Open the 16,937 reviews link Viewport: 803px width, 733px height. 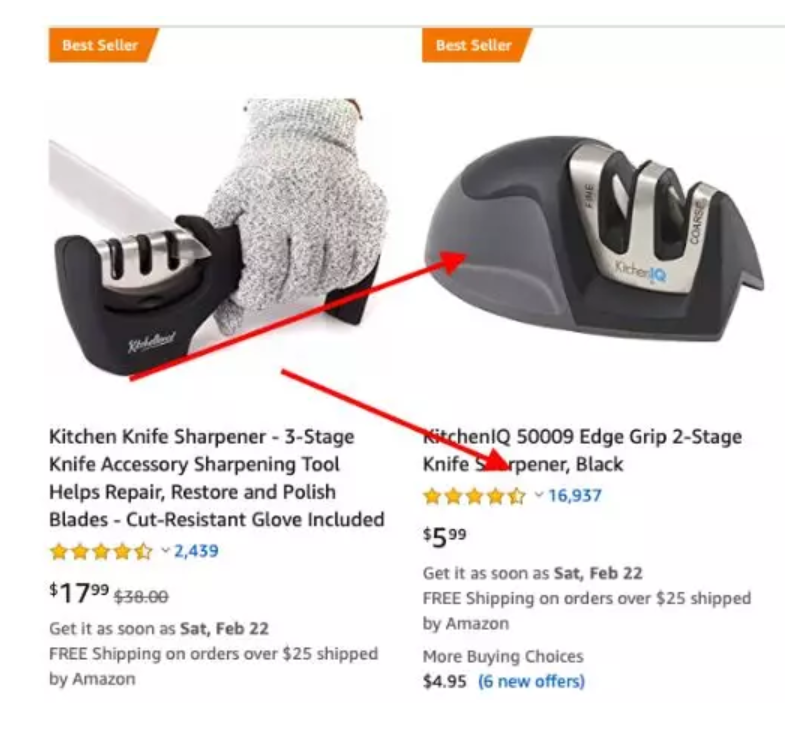tap(574, 496)
